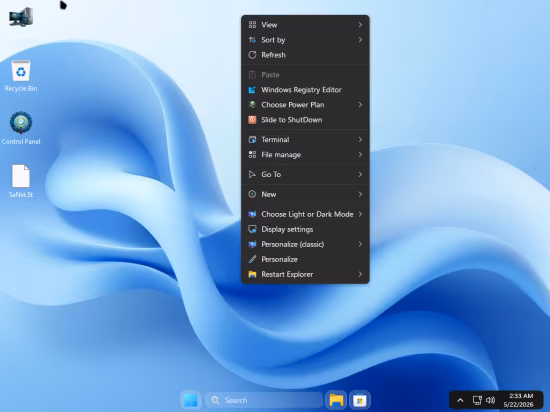Select the Control Panel desktop icon
This screenshot has height=412, width=550.
[x=21, y=128]
